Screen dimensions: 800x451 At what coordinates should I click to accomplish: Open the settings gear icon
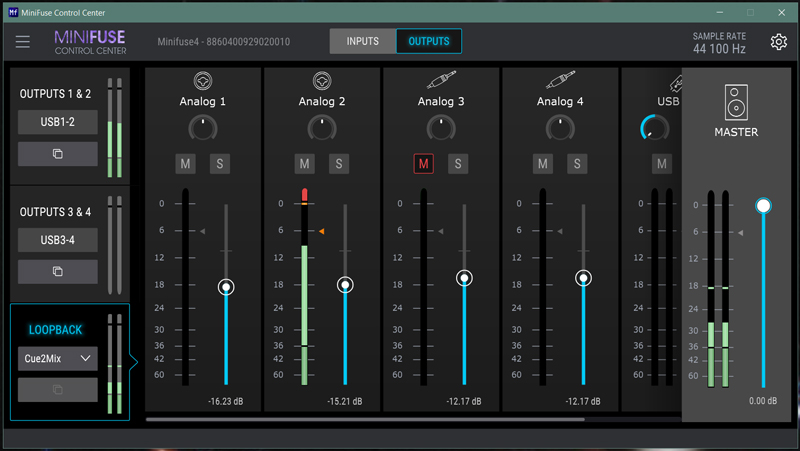pyautogui.click(x=778, y=42)
